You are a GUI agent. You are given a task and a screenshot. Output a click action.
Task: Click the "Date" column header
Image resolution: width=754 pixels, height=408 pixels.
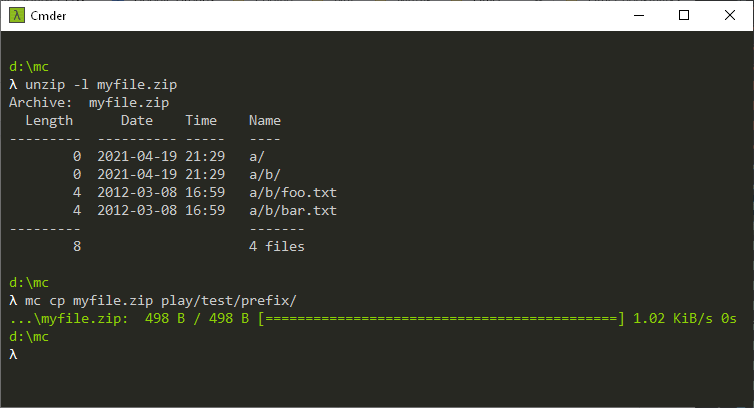137,120
